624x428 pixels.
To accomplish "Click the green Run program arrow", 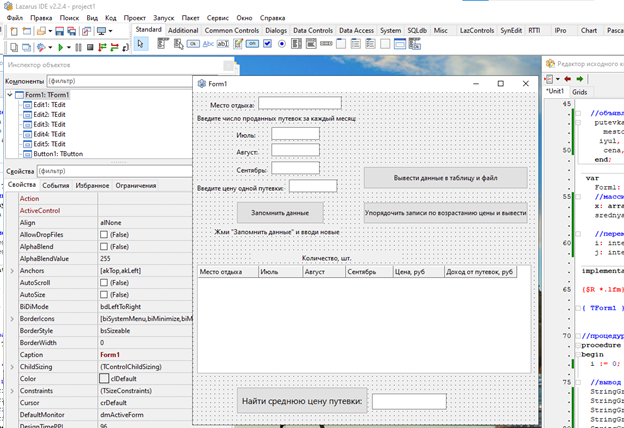I will pyautogui.click(x=59, y=47).
